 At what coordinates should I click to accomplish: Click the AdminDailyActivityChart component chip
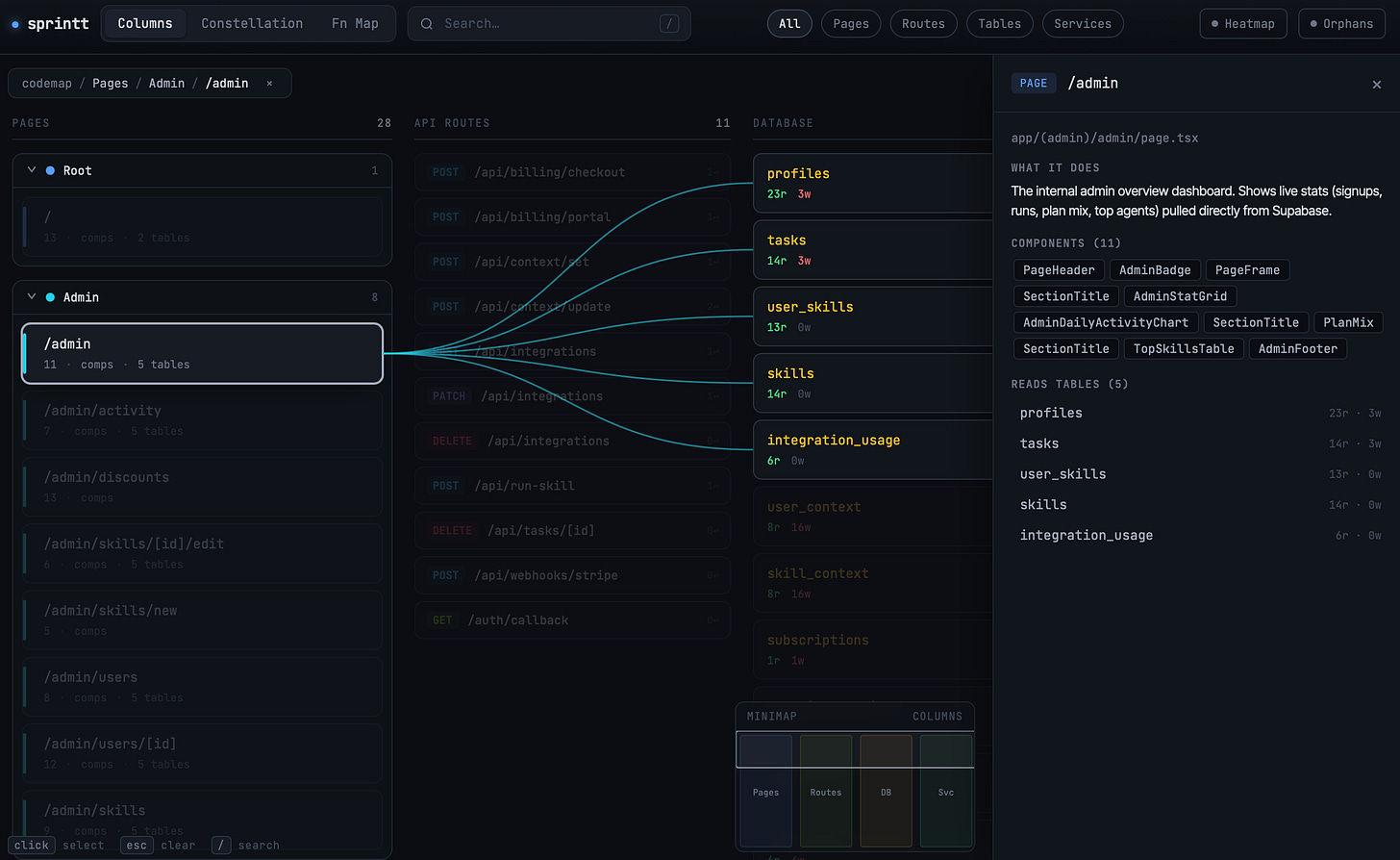pyautogui.click(x=1106, y=322)
